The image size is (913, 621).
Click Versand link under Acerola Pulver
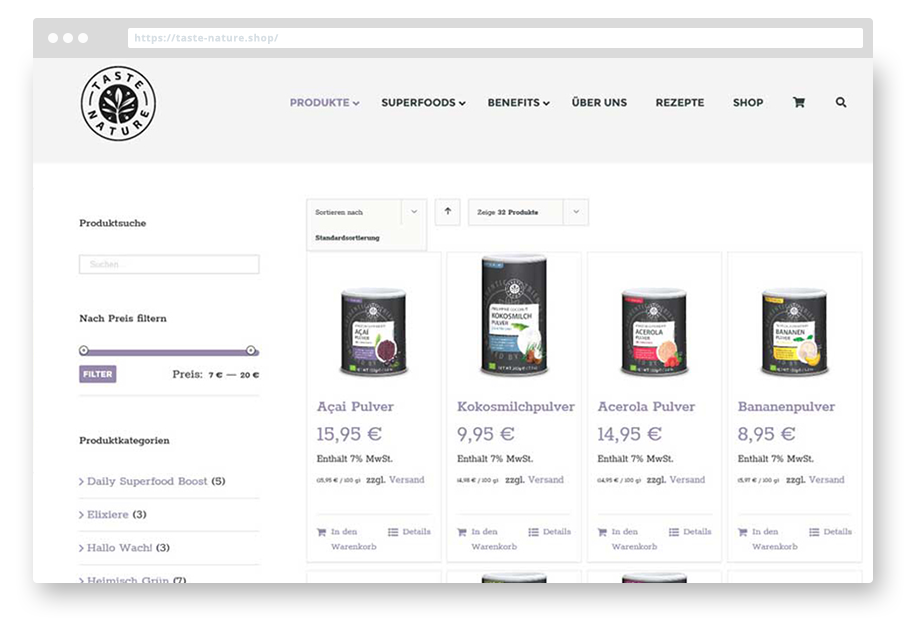687,480
